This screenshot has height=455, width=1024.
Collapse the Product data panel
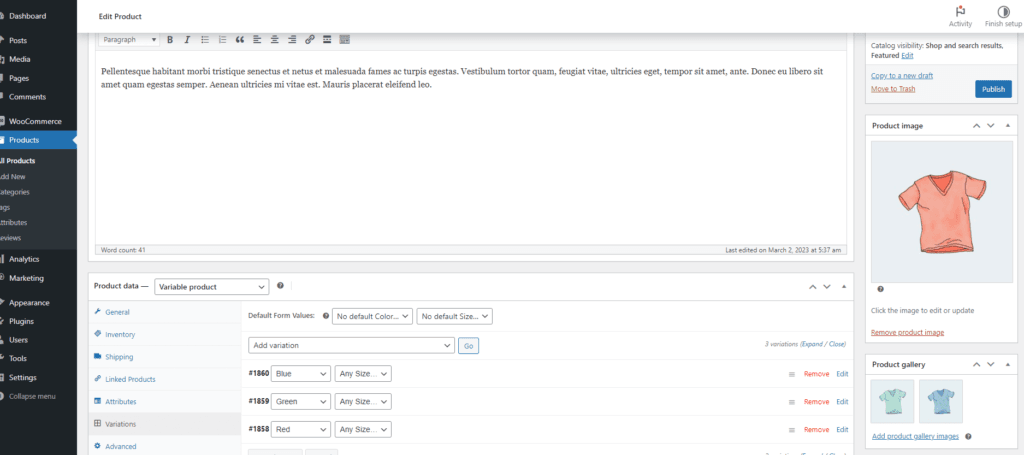(x=844, y=287)
